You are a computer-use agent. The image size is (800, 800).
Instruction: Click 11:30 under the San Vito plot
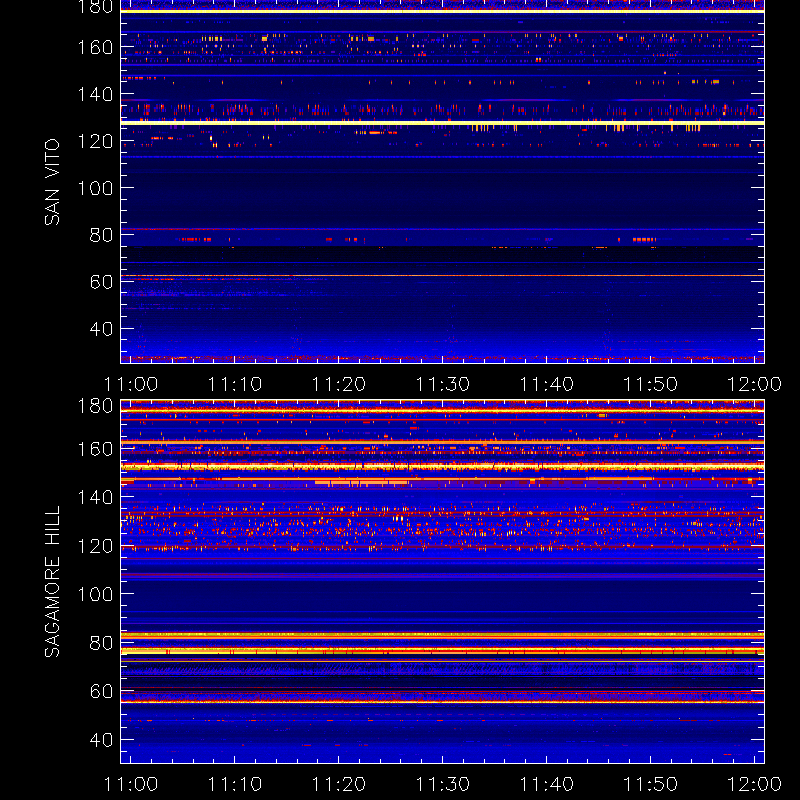tap(442, 384)
